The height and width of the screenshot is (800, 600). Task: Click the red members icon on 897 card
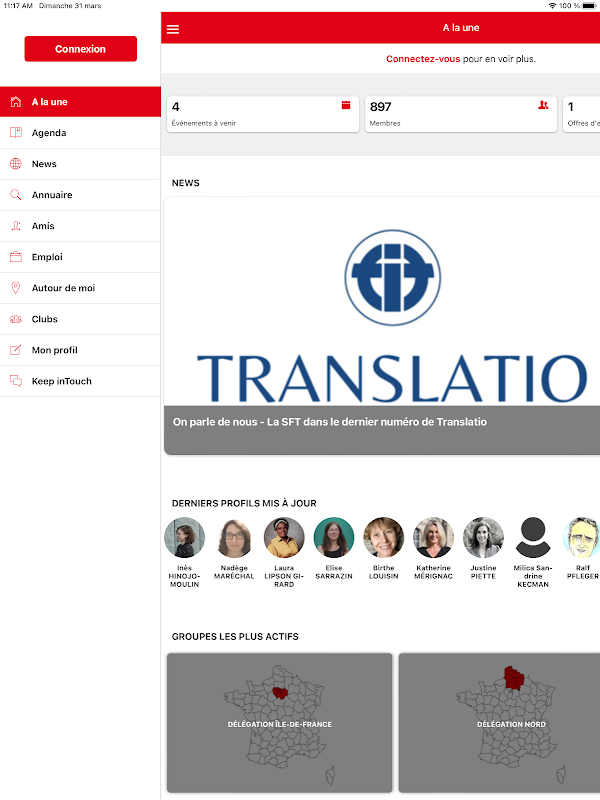click(543, 105)
